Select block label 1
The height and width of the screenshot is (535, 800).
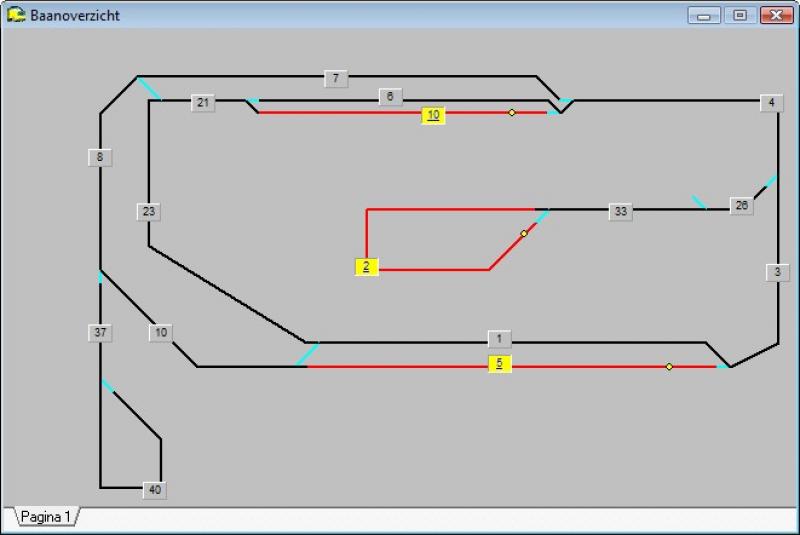click(499, 339)
